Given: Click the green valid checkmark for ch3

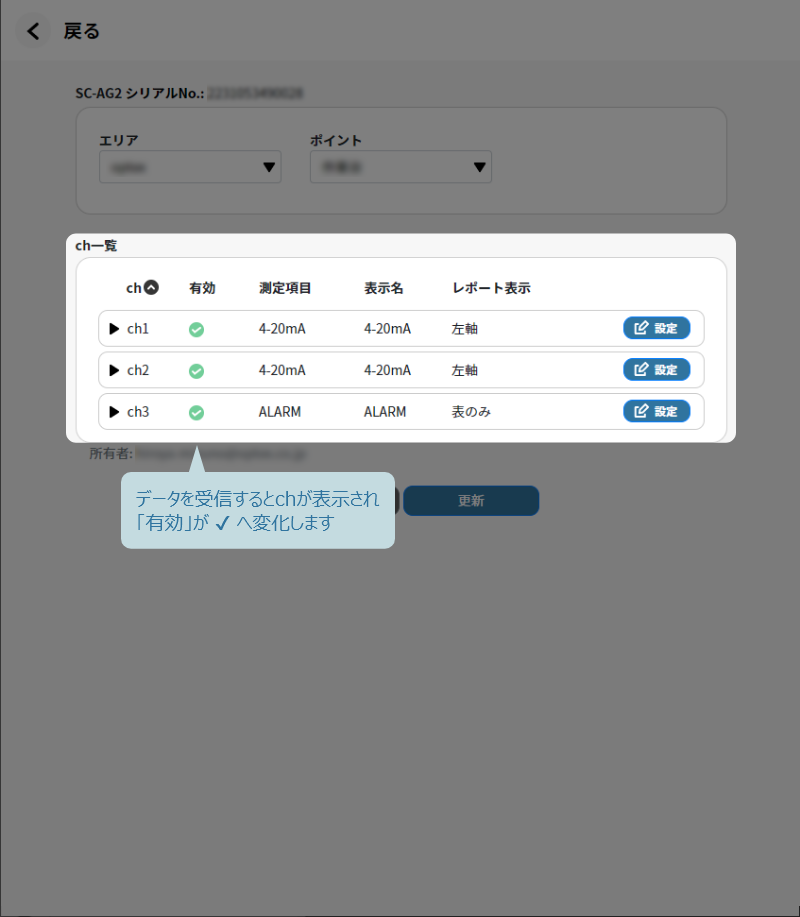Looking at the screenshot, I should [196, 413].
